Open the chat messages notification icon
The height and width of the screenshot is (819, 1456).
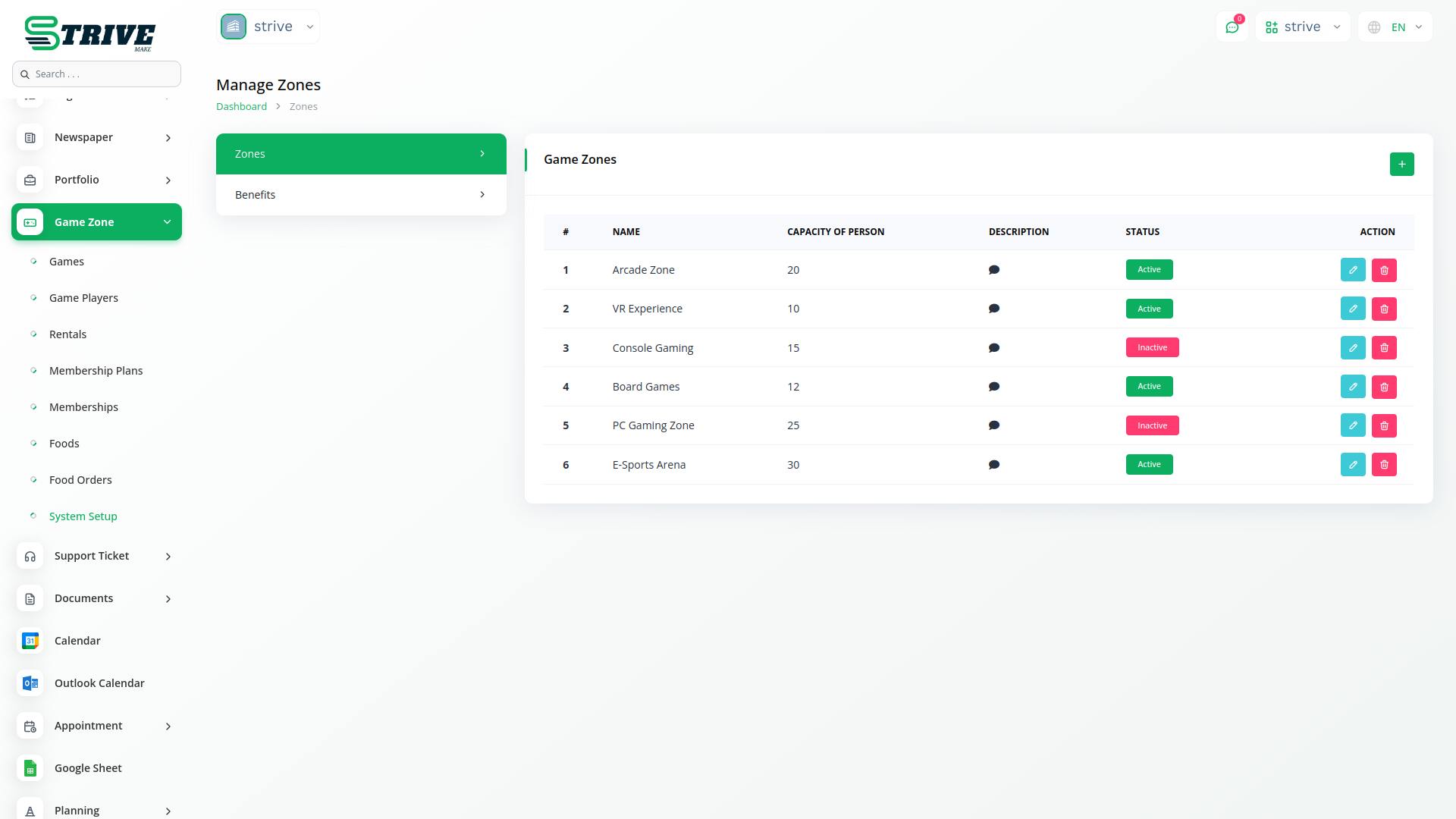coord(1232,27)
